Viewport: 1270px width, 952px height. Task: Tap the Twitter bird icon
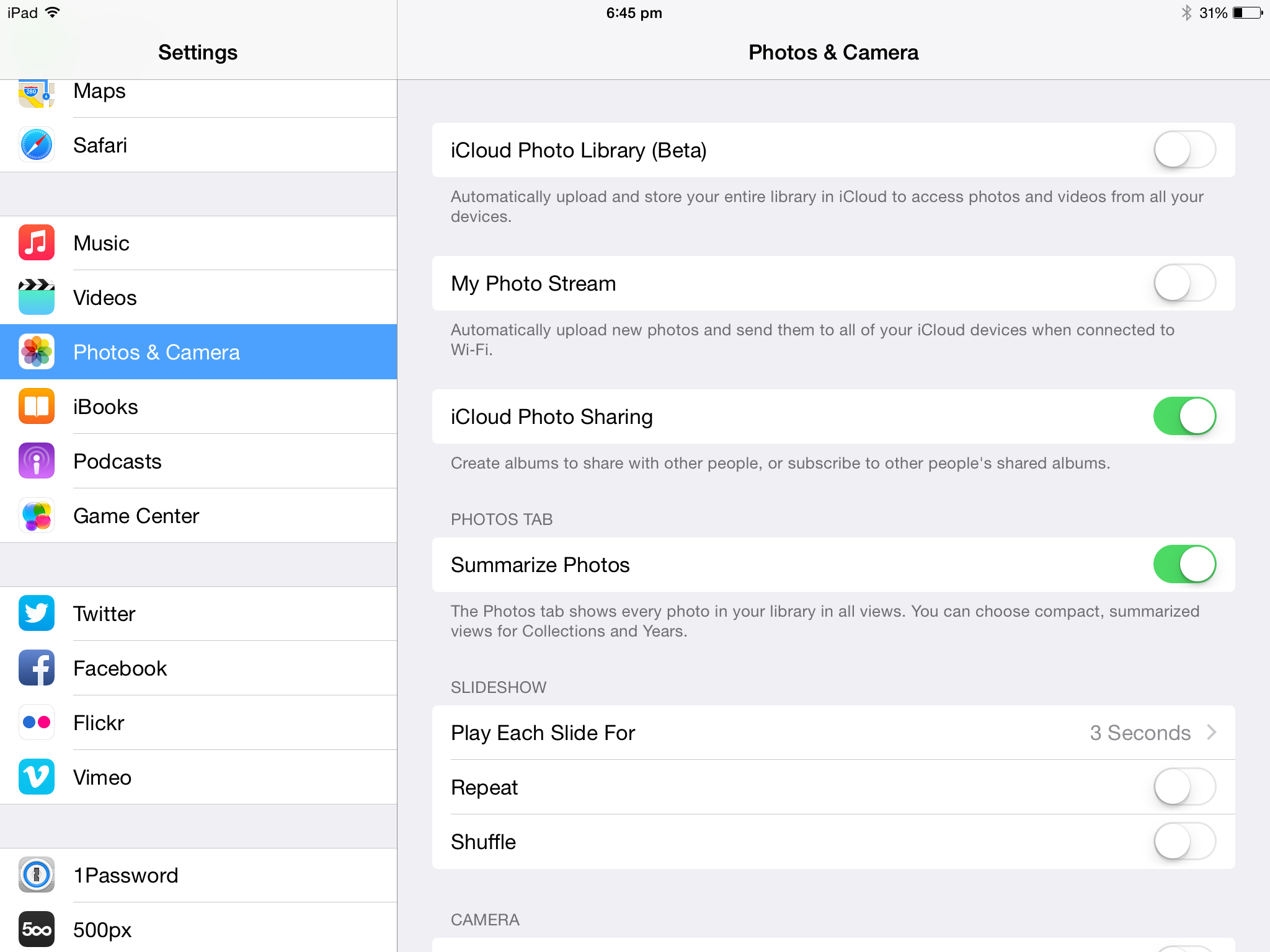click(37, 614)
